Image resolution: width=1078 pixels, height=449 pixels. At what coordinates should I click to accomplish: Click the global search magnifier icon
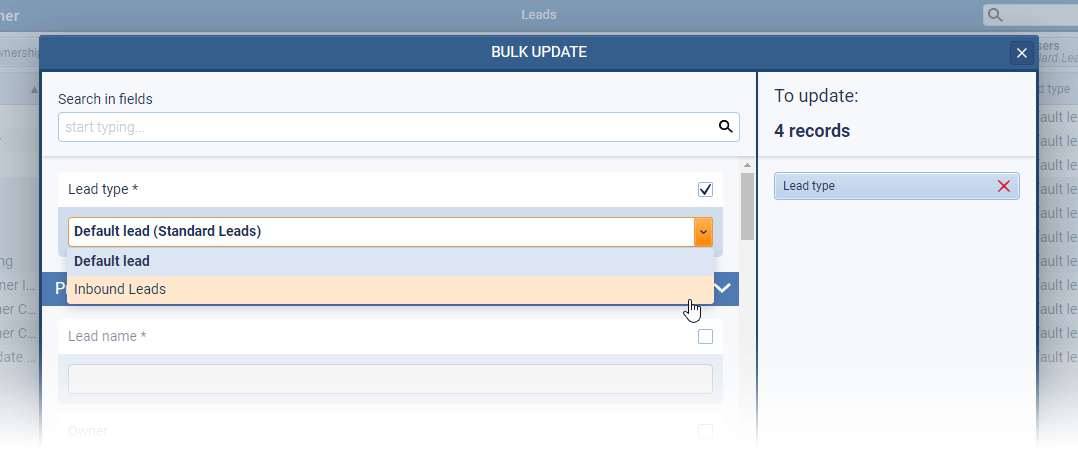995,15
